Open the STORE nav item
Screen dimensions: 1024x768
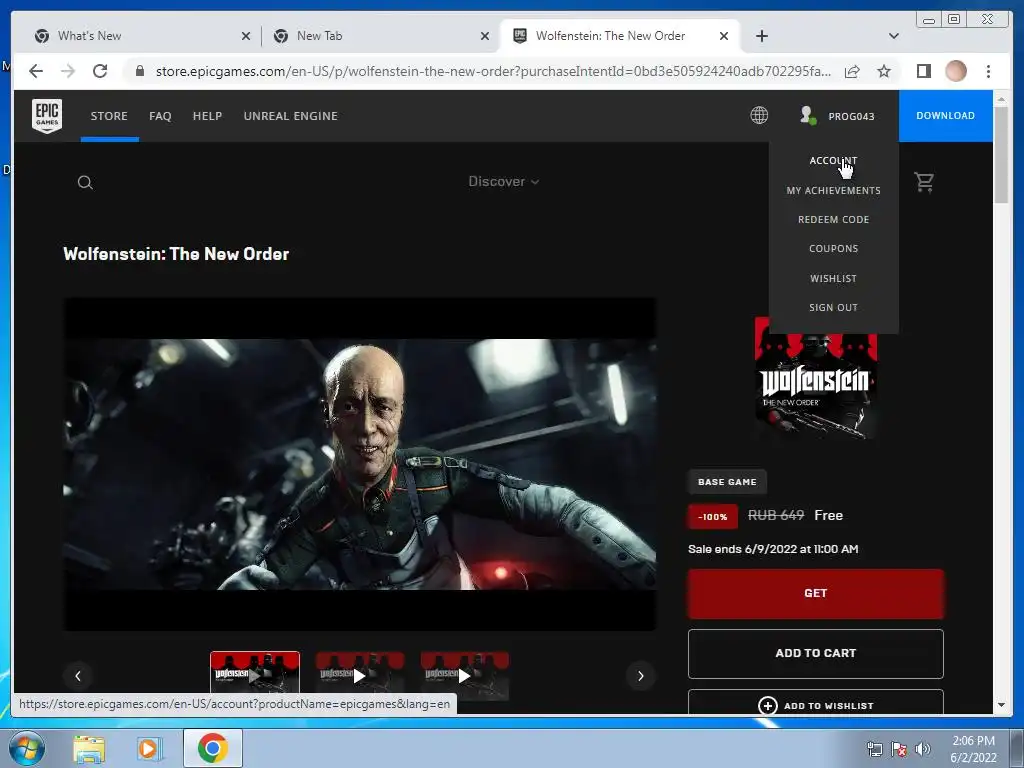[109, 116]
